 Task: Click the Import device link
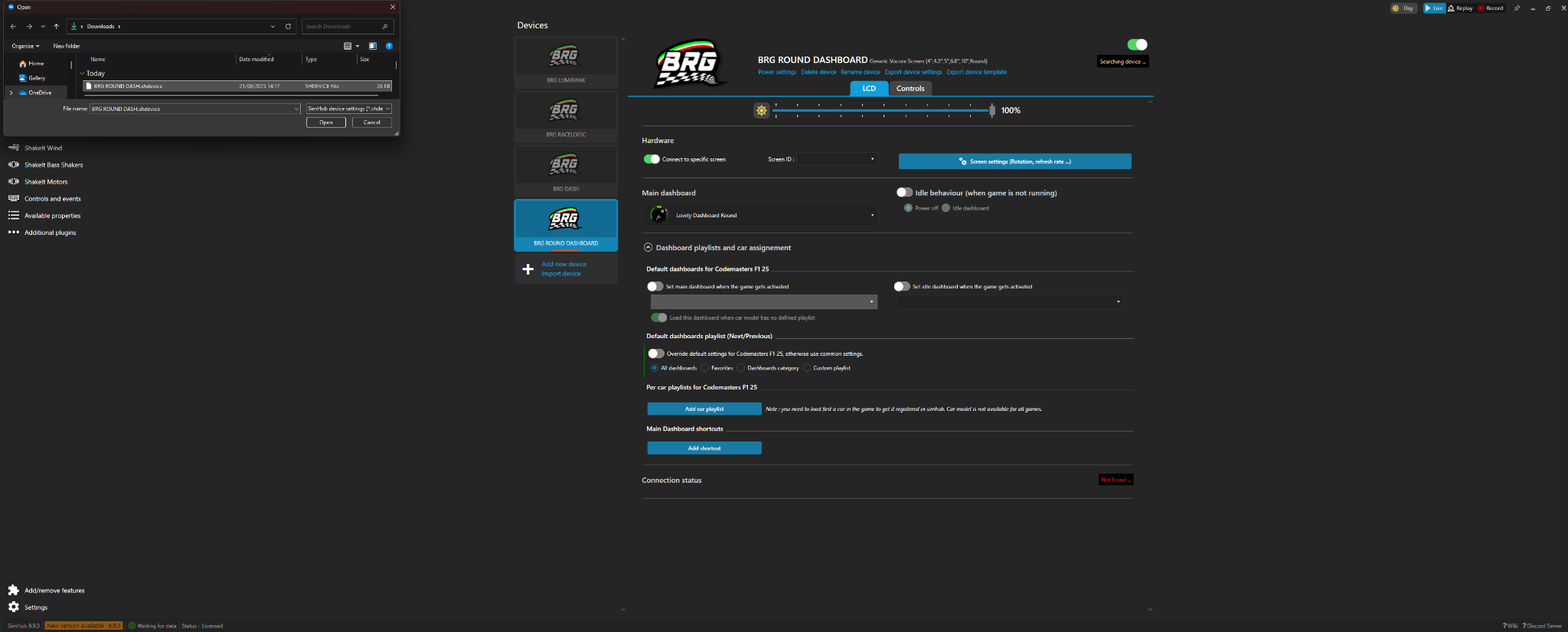click(561, 274)
